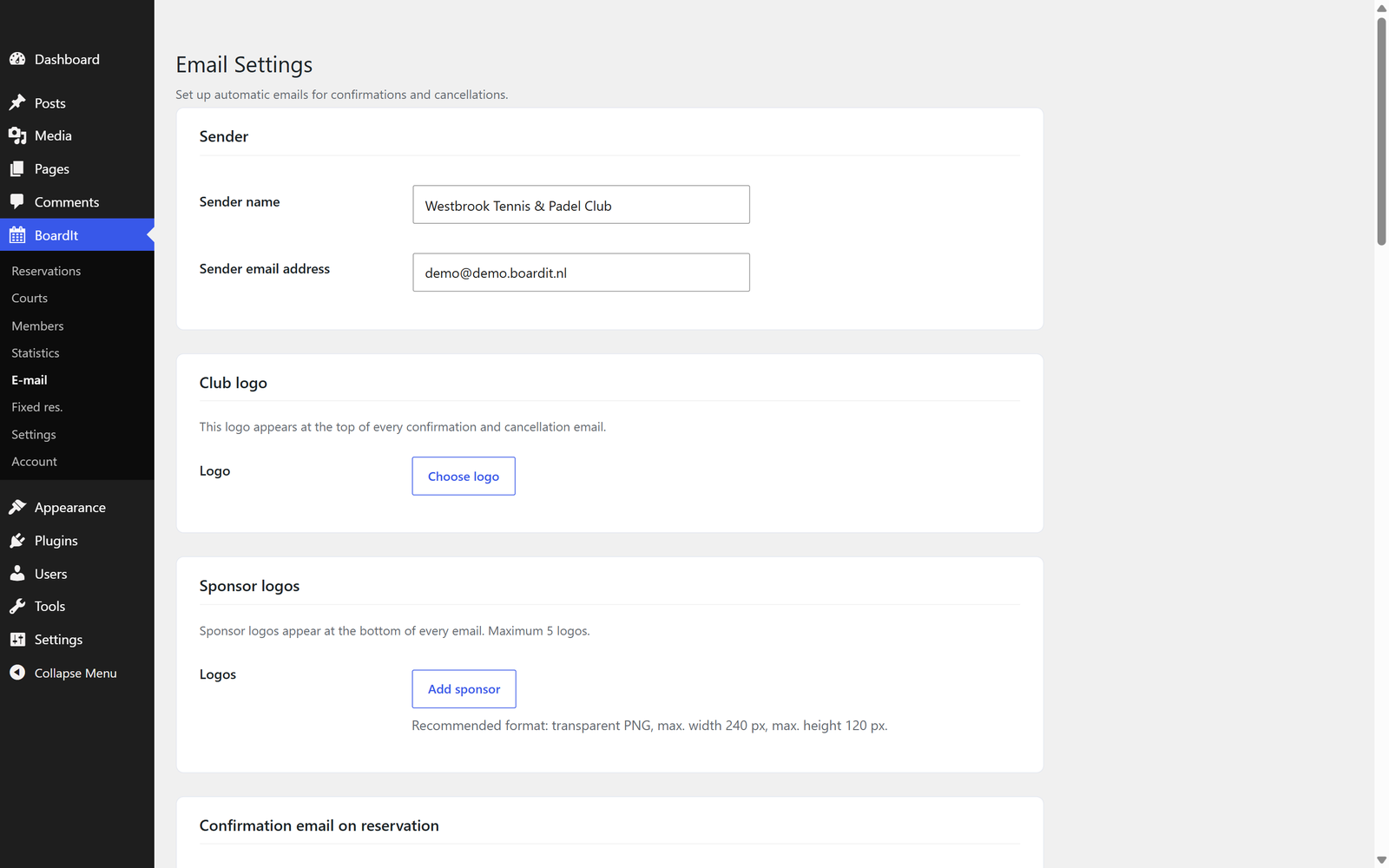Click 'Confirmation email on reservation' heading
Viewport: 1389px width, 868px height.
(x=319, y=825)
